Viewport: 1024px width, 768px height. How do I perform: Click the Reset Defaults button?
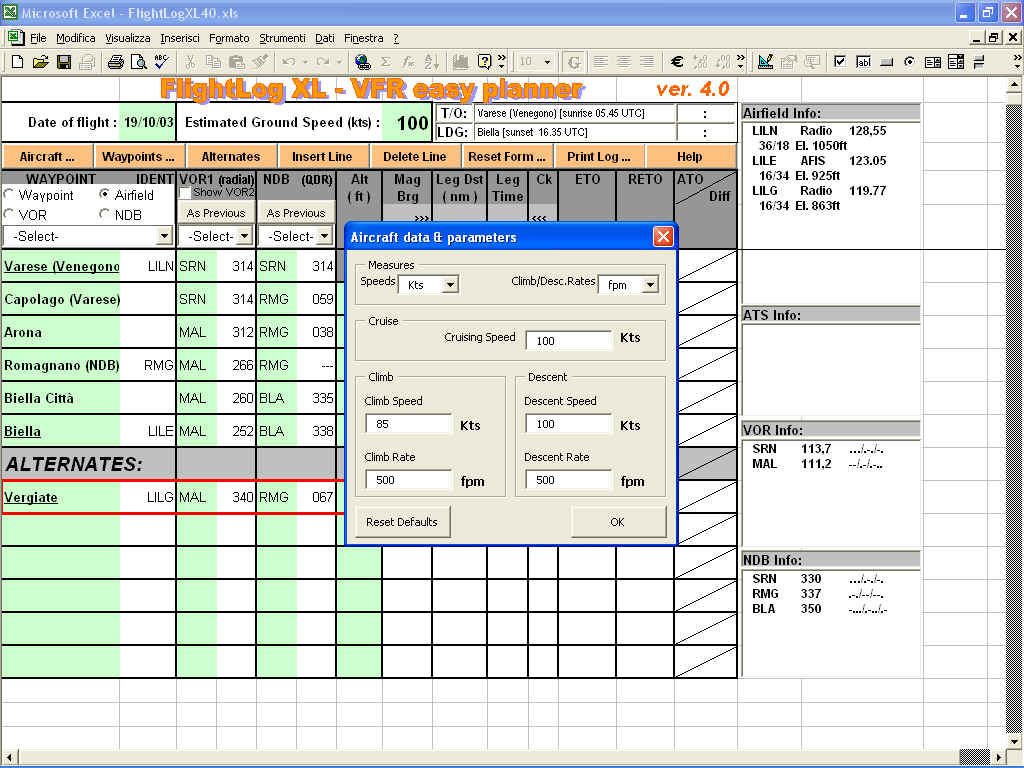(402, 522)
